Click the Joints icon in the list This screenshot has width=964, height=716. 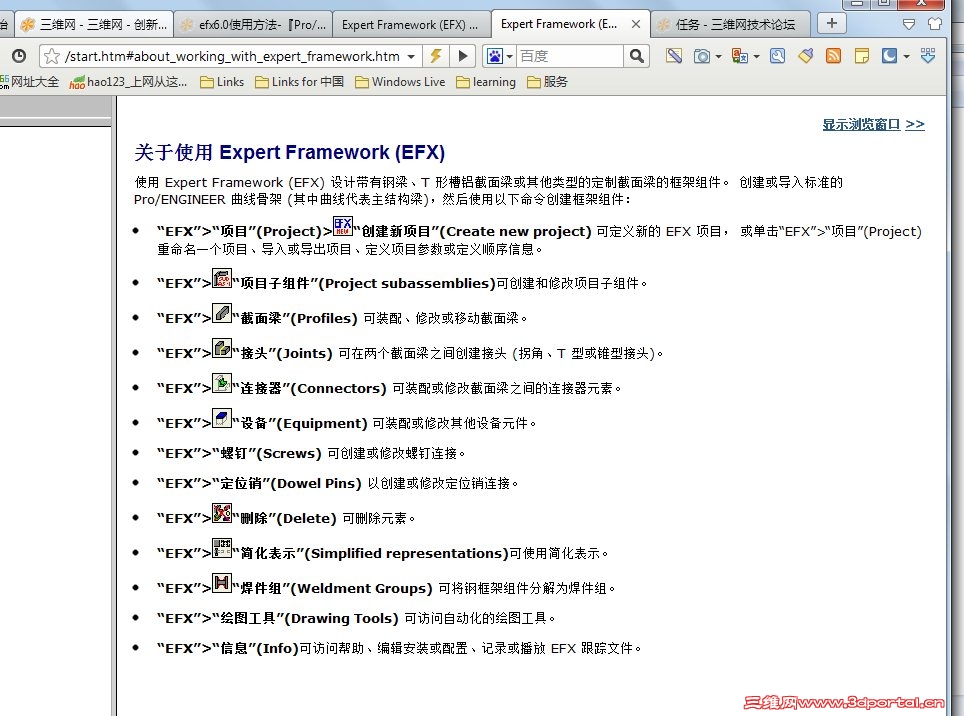(x=222, y=348)
